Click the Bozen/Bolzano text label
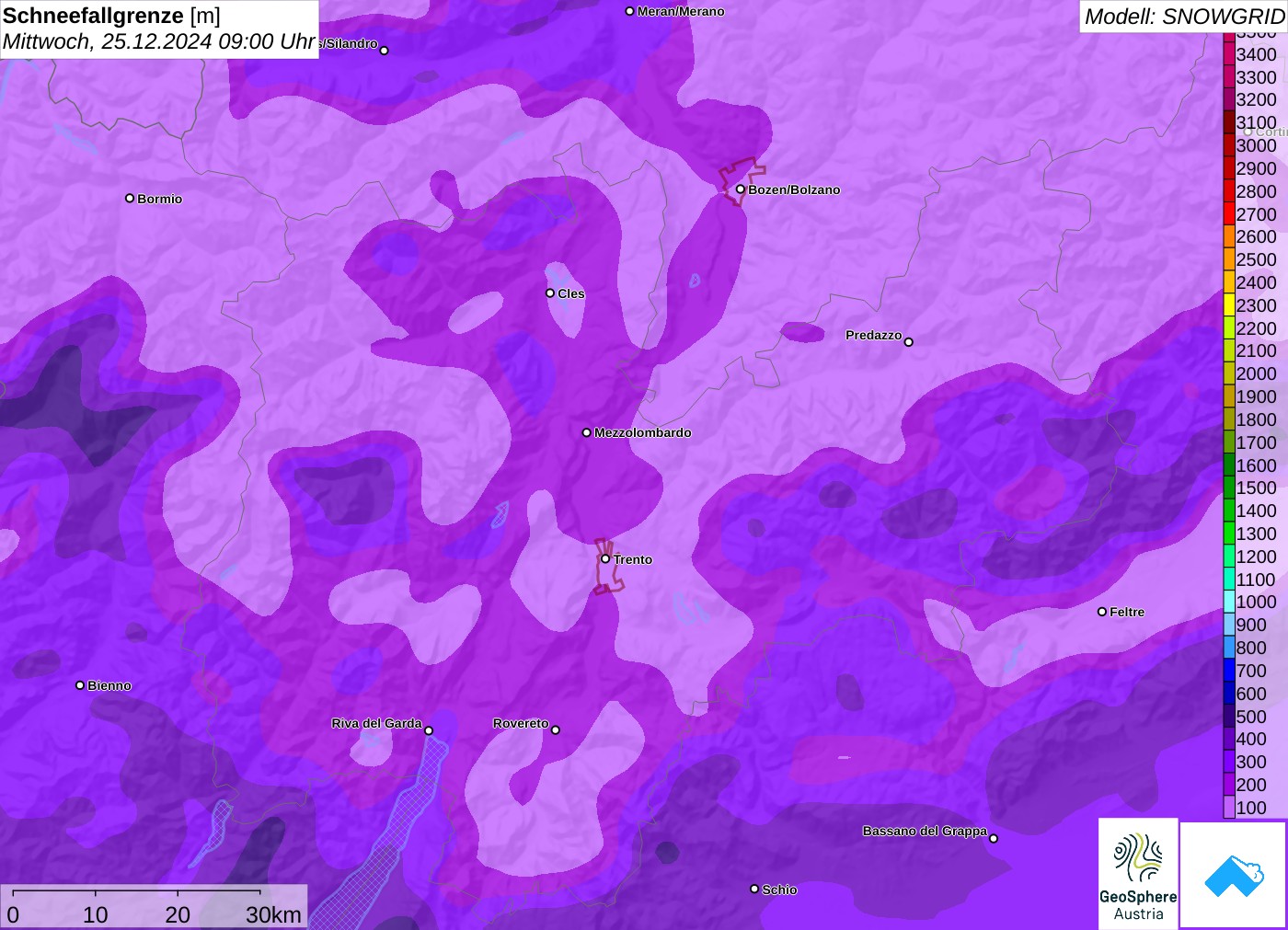The height and width of the screenshot is (930, 1288). click(x=794, y=189)
